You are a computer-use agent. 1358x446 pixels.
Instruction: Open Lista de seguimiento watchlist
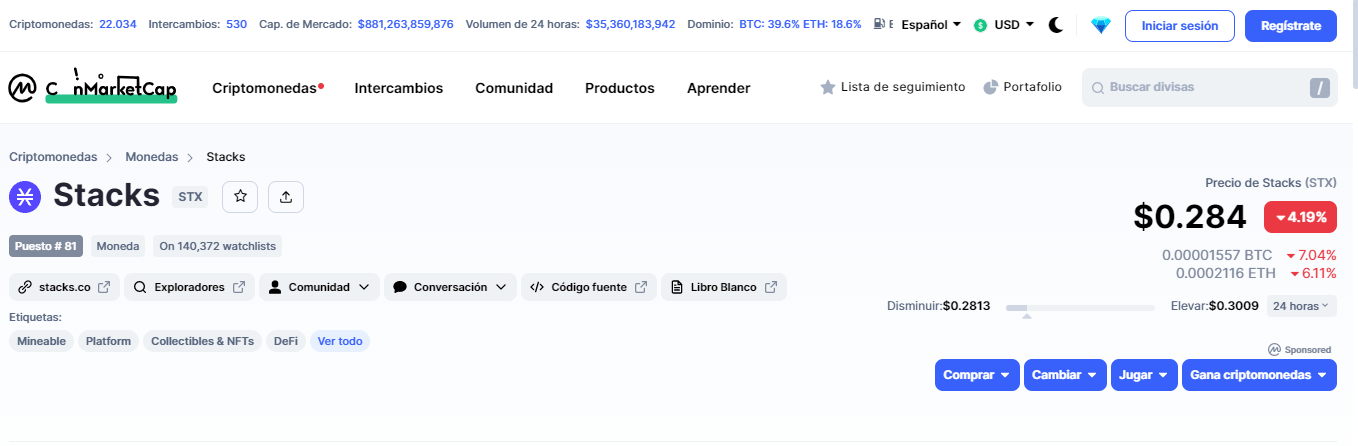point(893,87)
